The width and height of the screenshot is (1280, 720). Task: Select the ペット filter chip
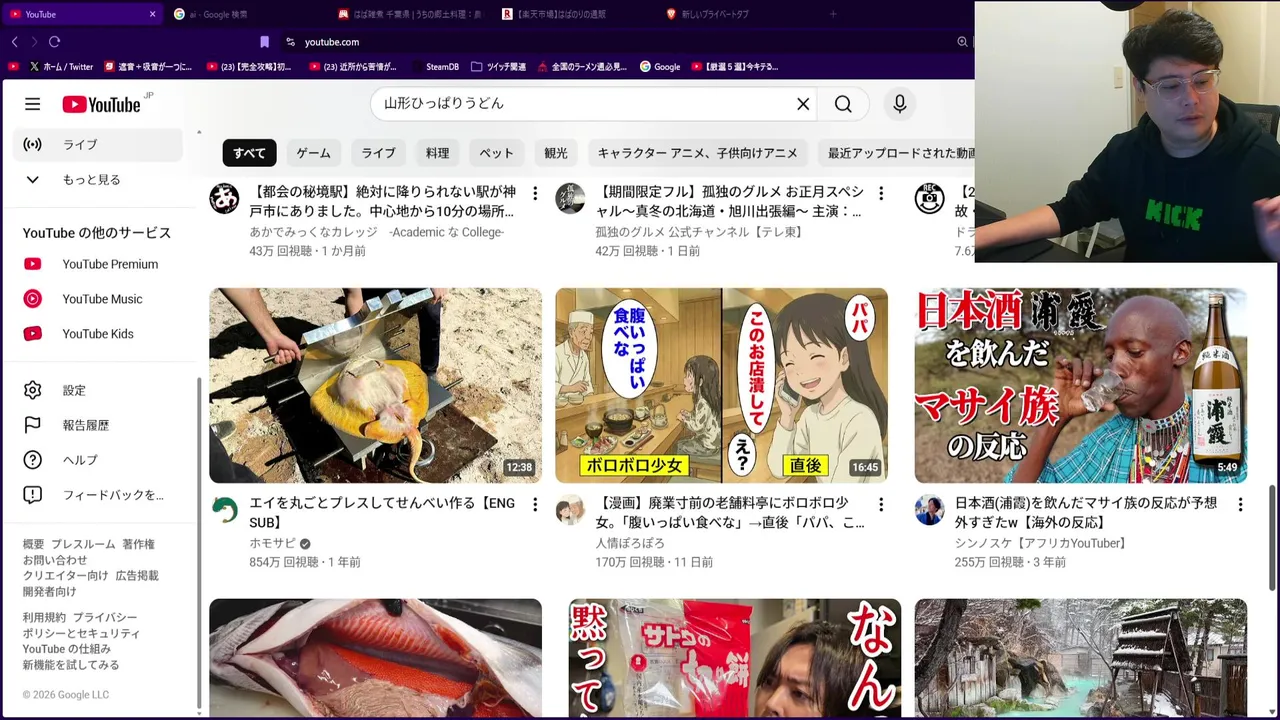click(x=496, y=153)
